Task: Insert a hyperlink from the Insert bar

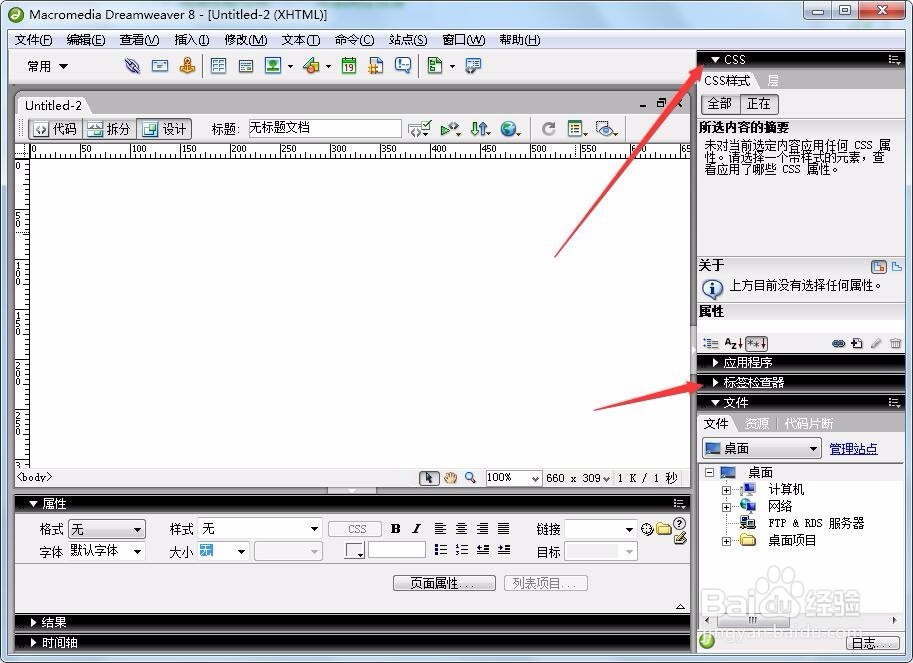Action: [132, 66]
